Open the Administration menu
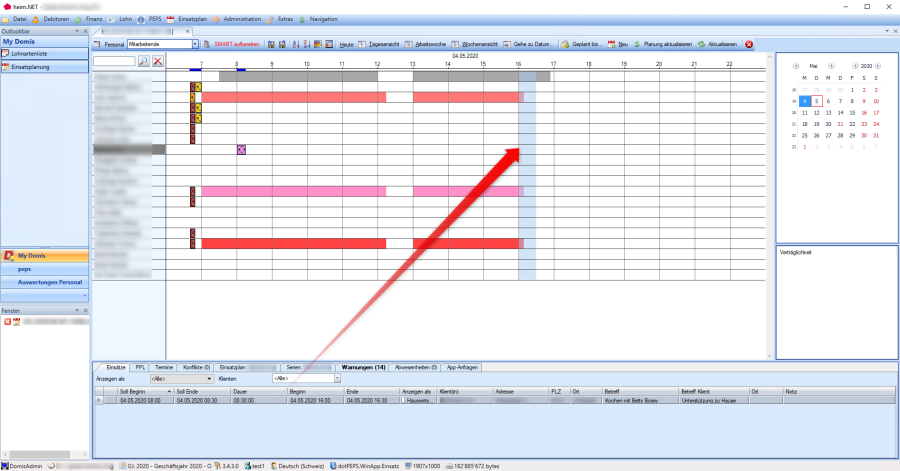The image size is (900, 471). [x=242, y=19]
